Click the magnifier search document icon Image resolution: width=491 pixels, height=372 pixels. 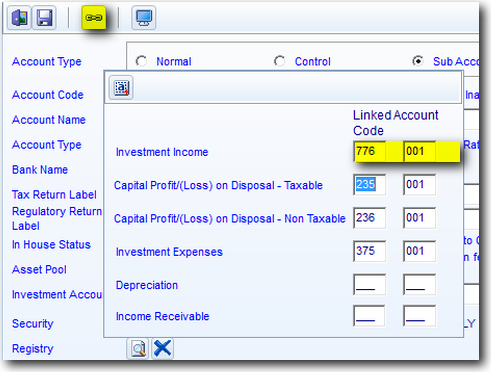coord(138,349)
